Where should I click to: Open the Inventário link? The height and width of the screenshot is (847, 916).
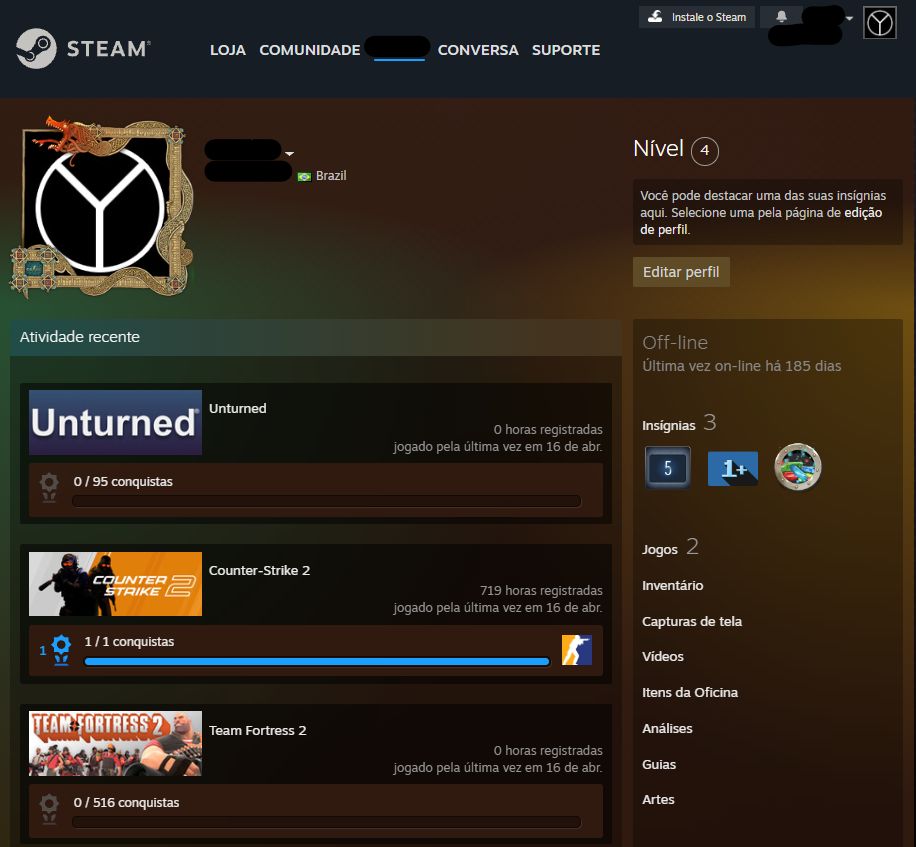(x=672, y=585)
